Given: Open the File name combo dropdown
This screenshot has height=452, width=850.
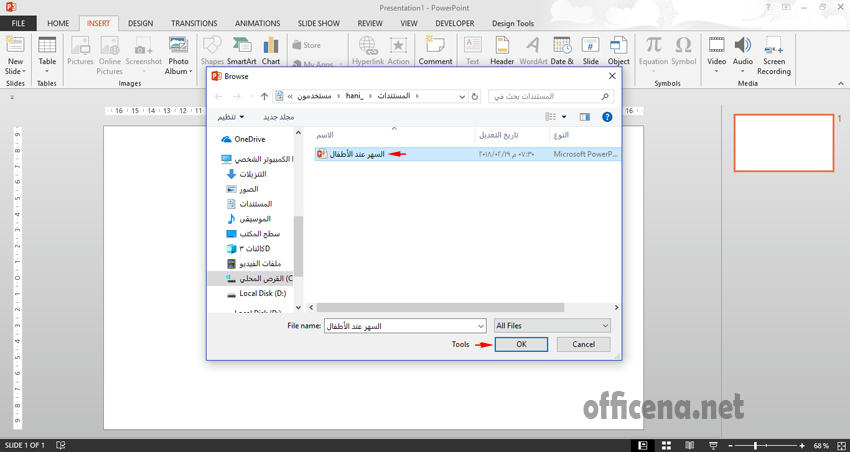Looking at the screenshot, I should (x=481, y=326).
